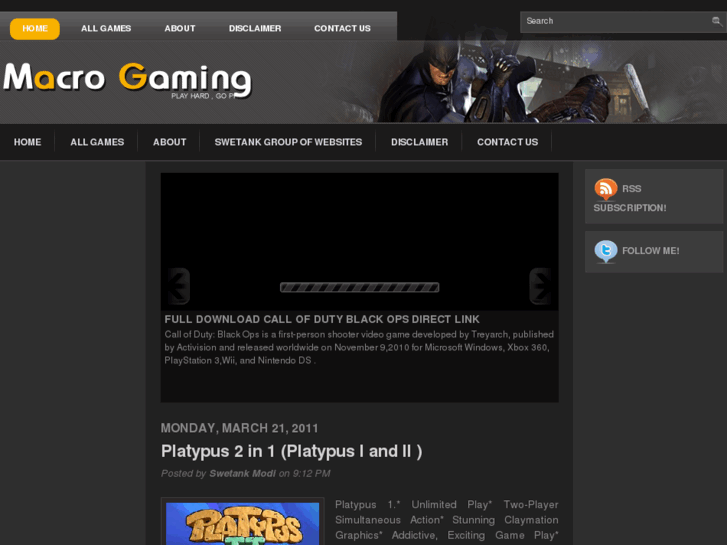Click the search magnifier icon
Screen dimensions: 727x545
point(716,21)
